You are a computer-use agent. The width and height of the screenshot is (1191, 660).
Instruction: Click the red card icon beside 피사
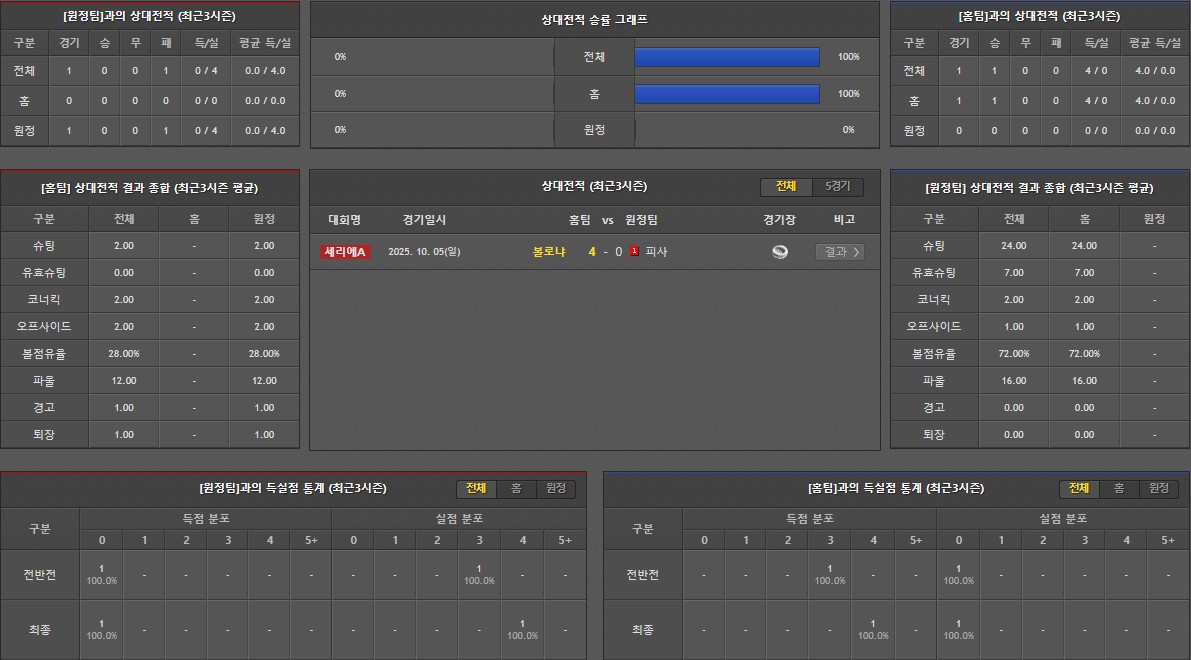634,252
